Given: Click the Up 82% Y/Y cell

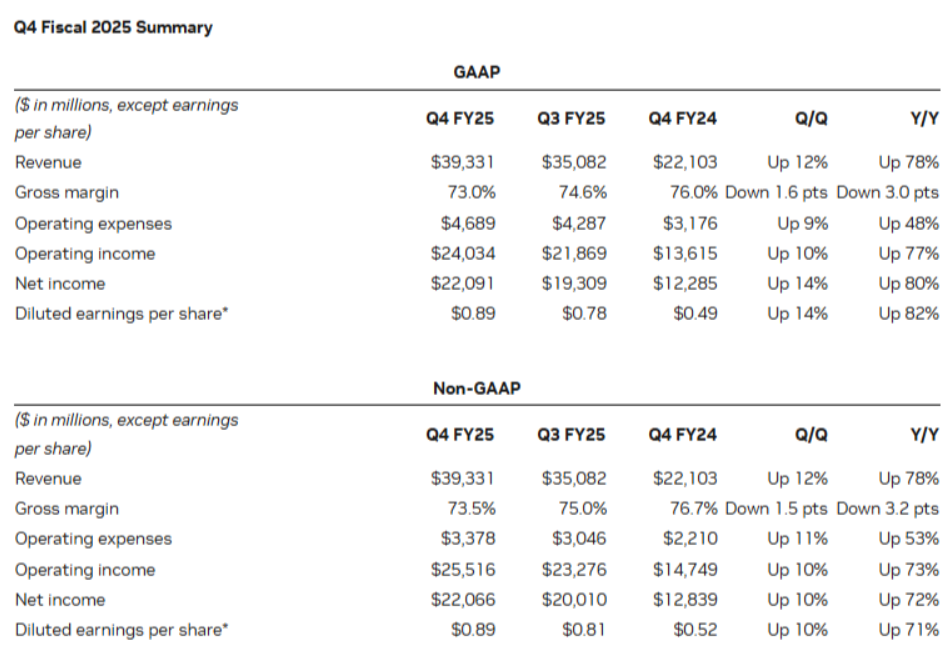Looking at the screenshot, I should pos(909,314).
